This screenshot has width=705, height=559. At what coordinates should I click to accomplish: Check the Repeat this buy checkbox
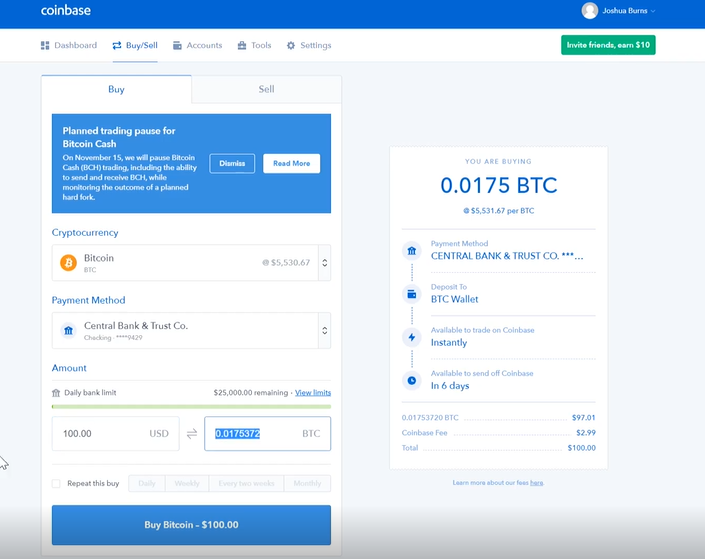click(x=56, y=483)
